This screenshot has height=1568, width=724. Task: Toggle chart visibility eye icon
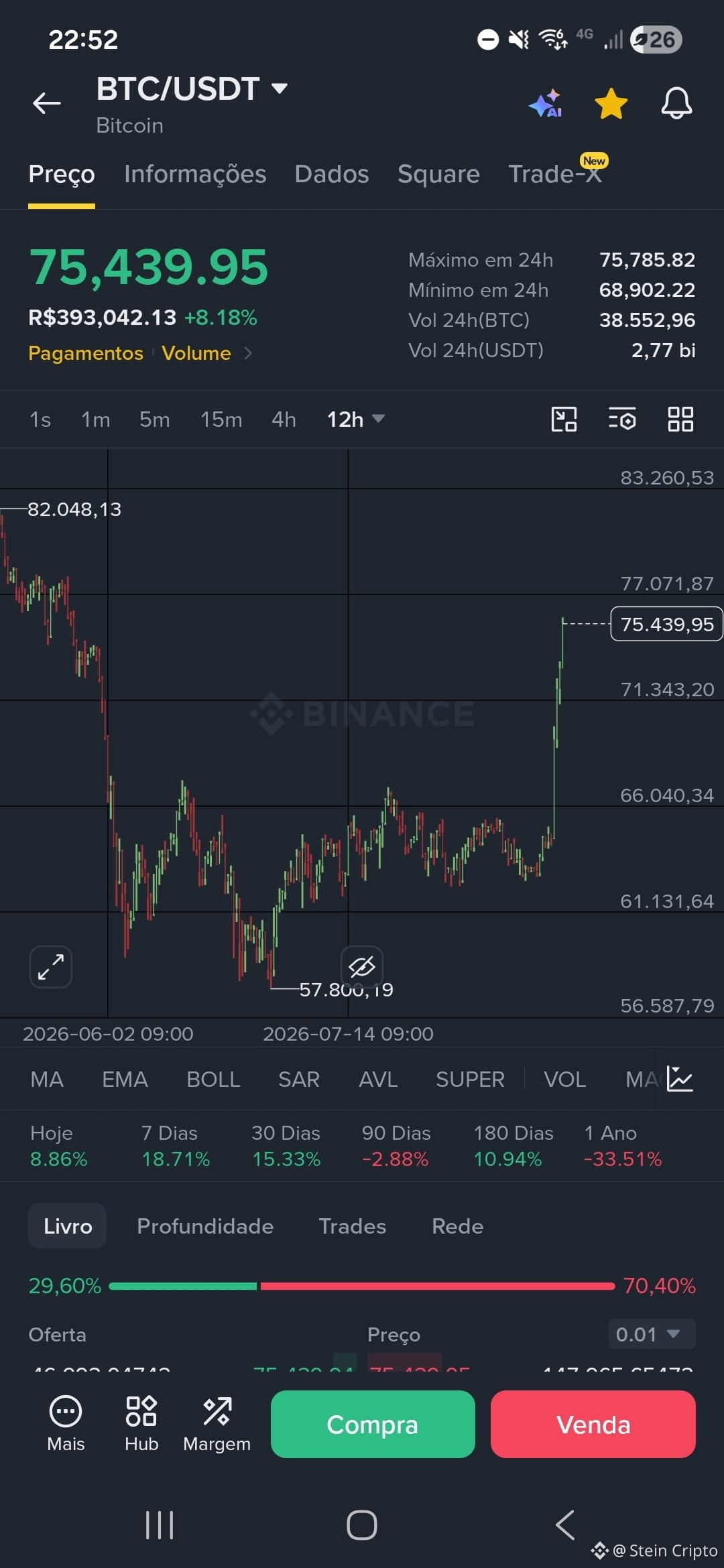362,966
